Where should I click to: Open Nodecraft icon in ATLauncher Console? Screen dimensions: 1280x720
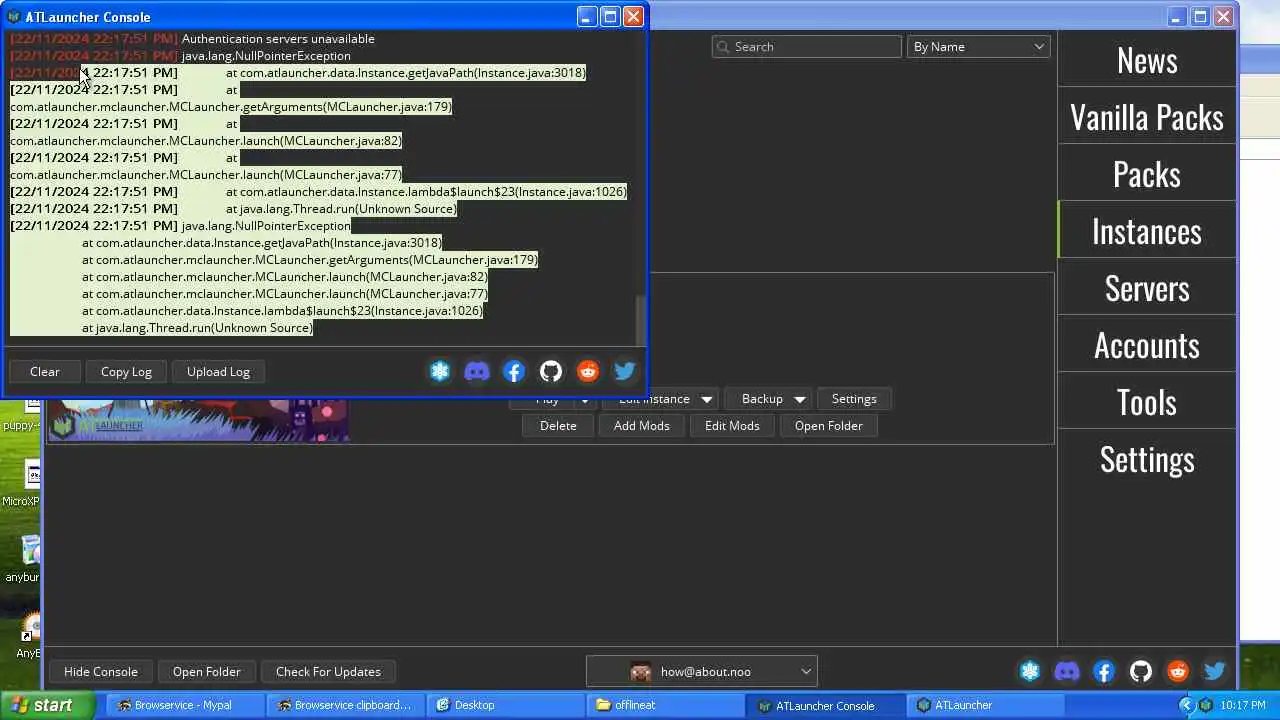(440, 372)
